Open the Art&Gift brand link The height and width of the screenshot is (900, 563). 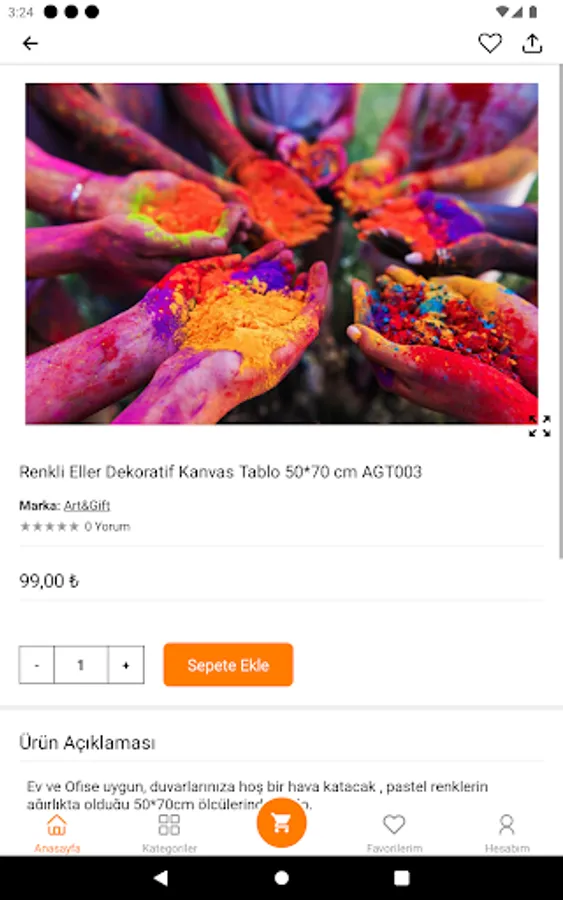[87, 506]
